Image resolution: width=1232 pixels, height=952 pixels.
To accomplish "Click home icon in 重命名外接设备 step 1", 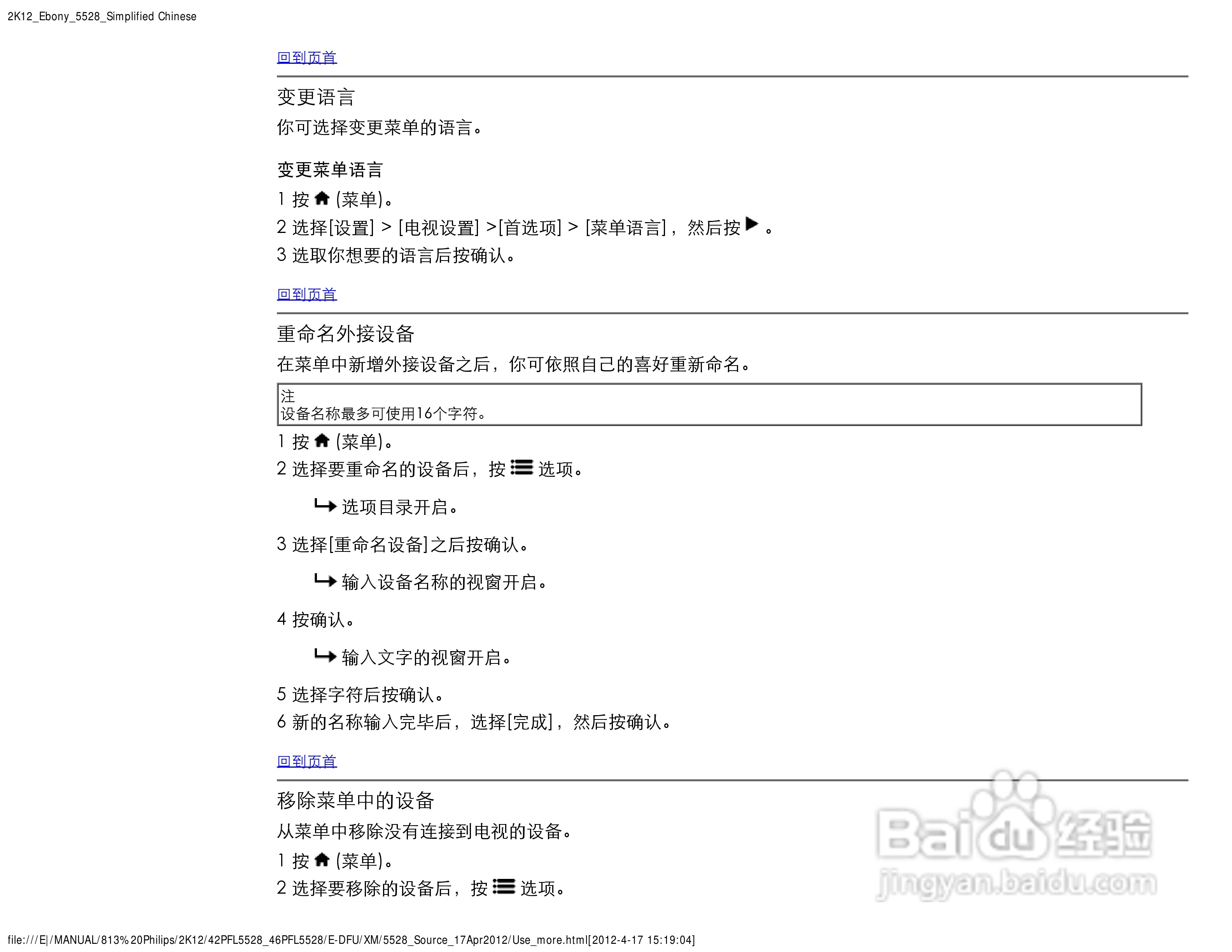I will click(322, 441).
